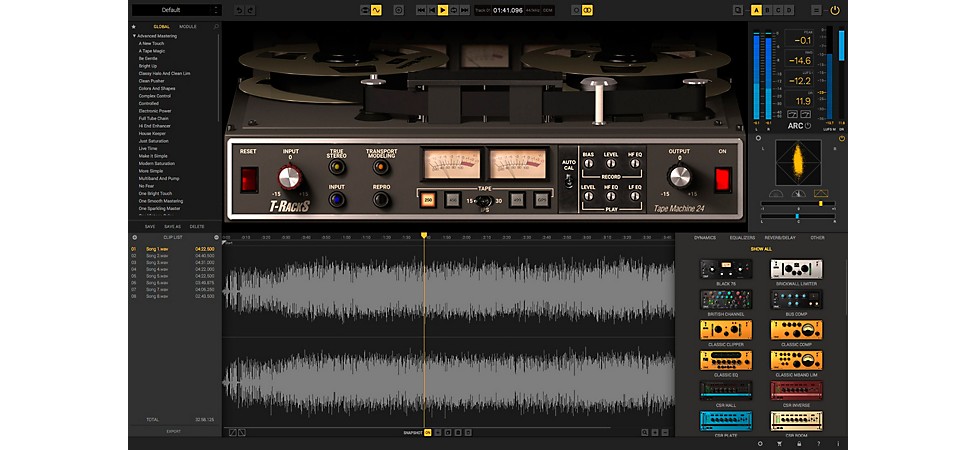Toggle the blue INPUT monitor button
Image resolution: width=976 pixels, height=450 pixels.
337,200
